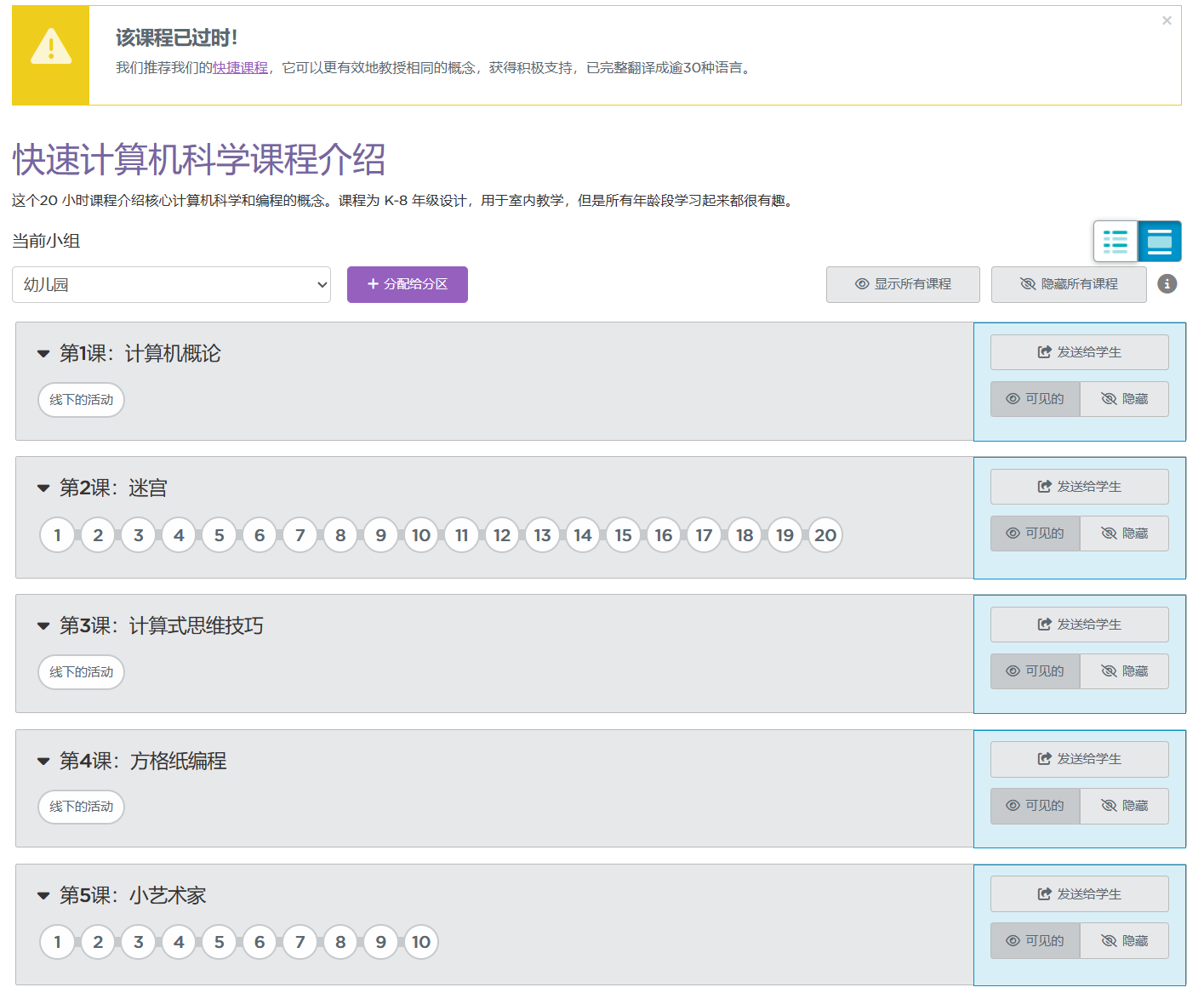1204x993 pixels.
Task: Send lesson 4 to students via 发送给学生
Action: pyautogui.click(x=1079, y=759)
